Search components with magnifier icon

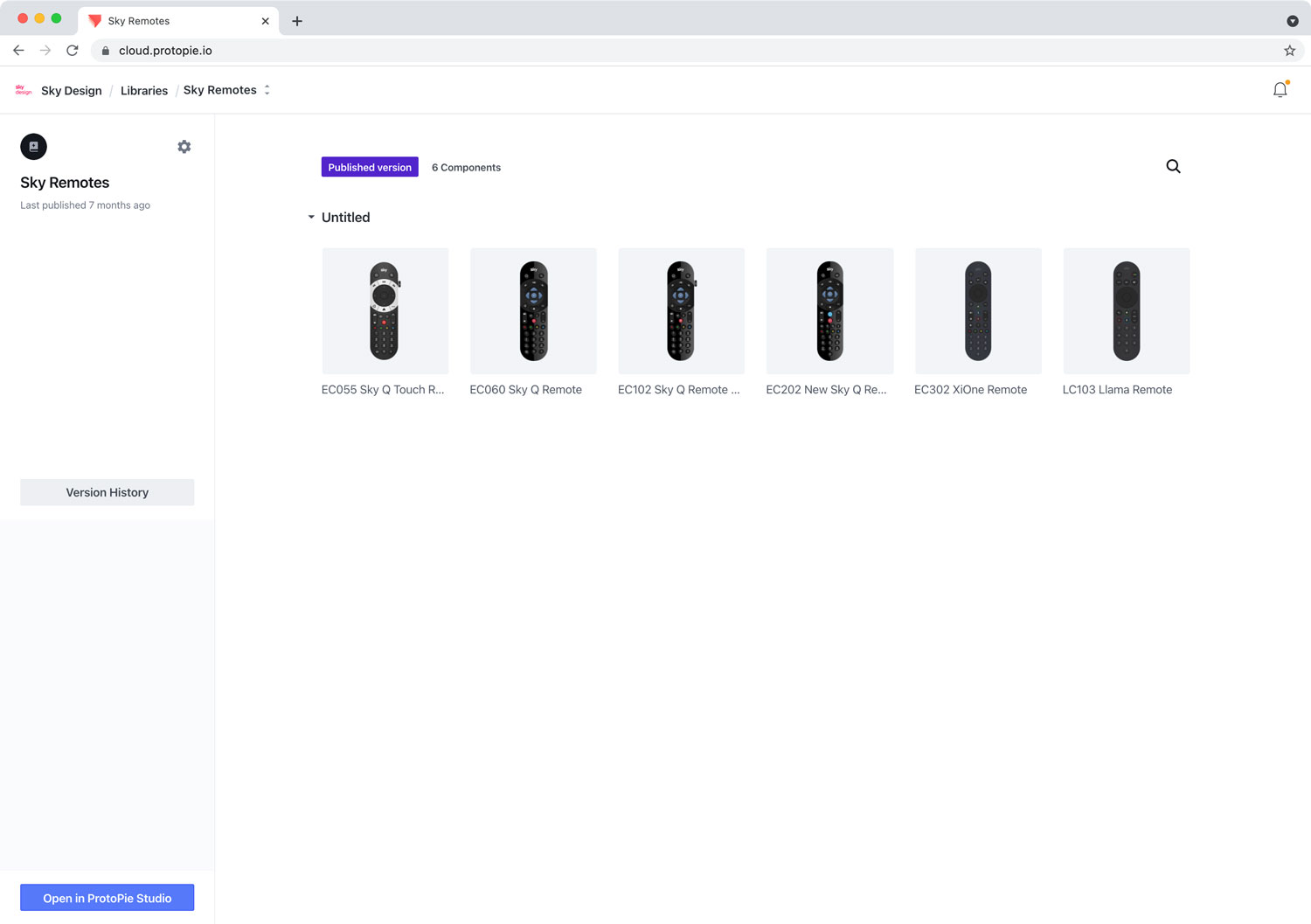tap(1173, 166)
